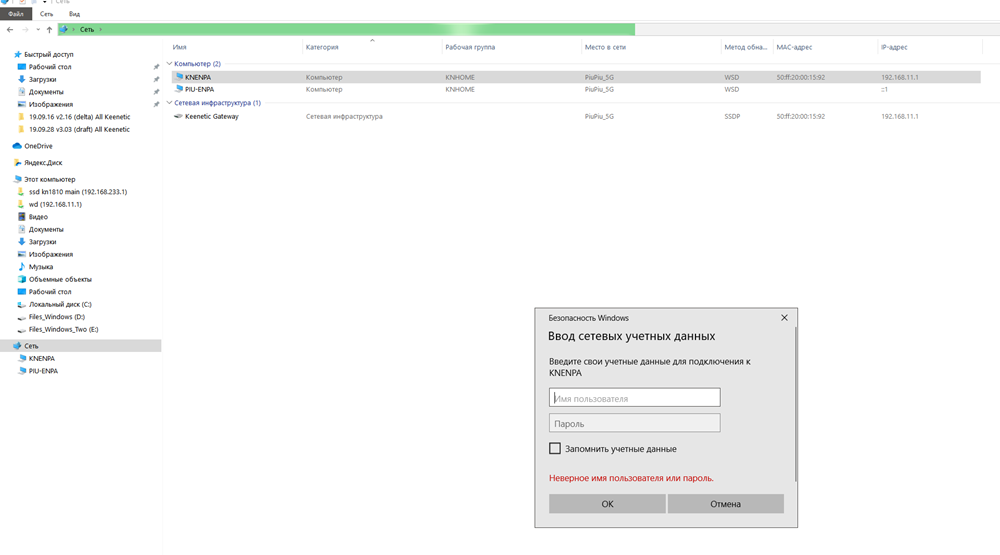Click the Видео folder icon

click(x=22, y=217)
